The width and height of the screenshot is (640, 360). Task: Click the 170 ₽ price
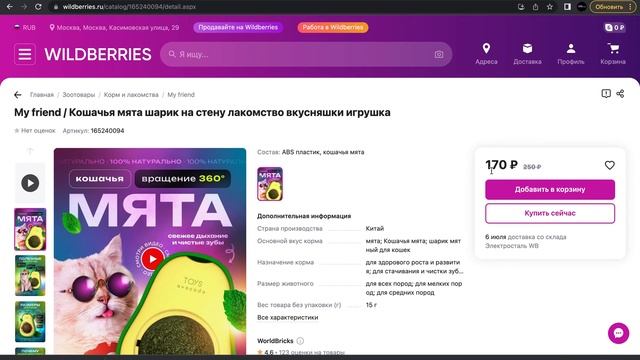502,165
